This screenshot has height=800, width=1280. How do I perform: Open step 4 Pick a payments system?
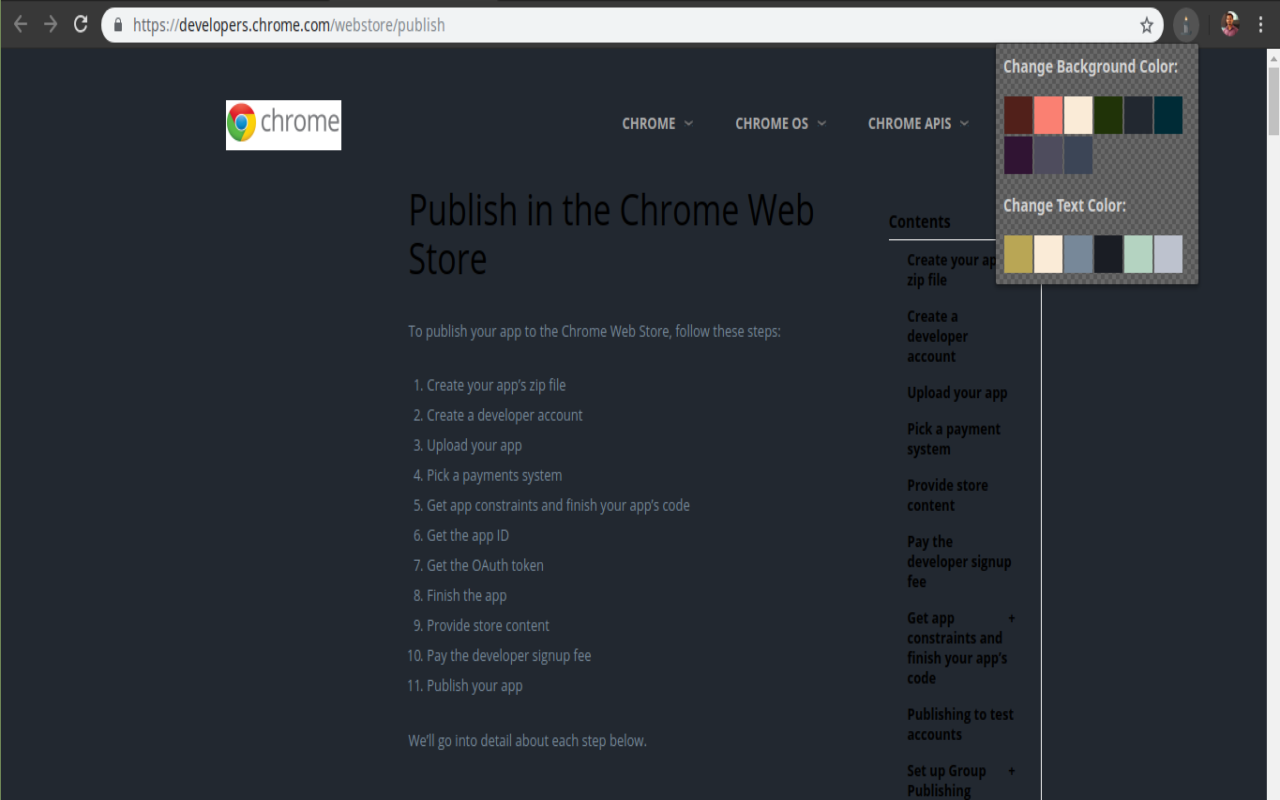(494, 475)
